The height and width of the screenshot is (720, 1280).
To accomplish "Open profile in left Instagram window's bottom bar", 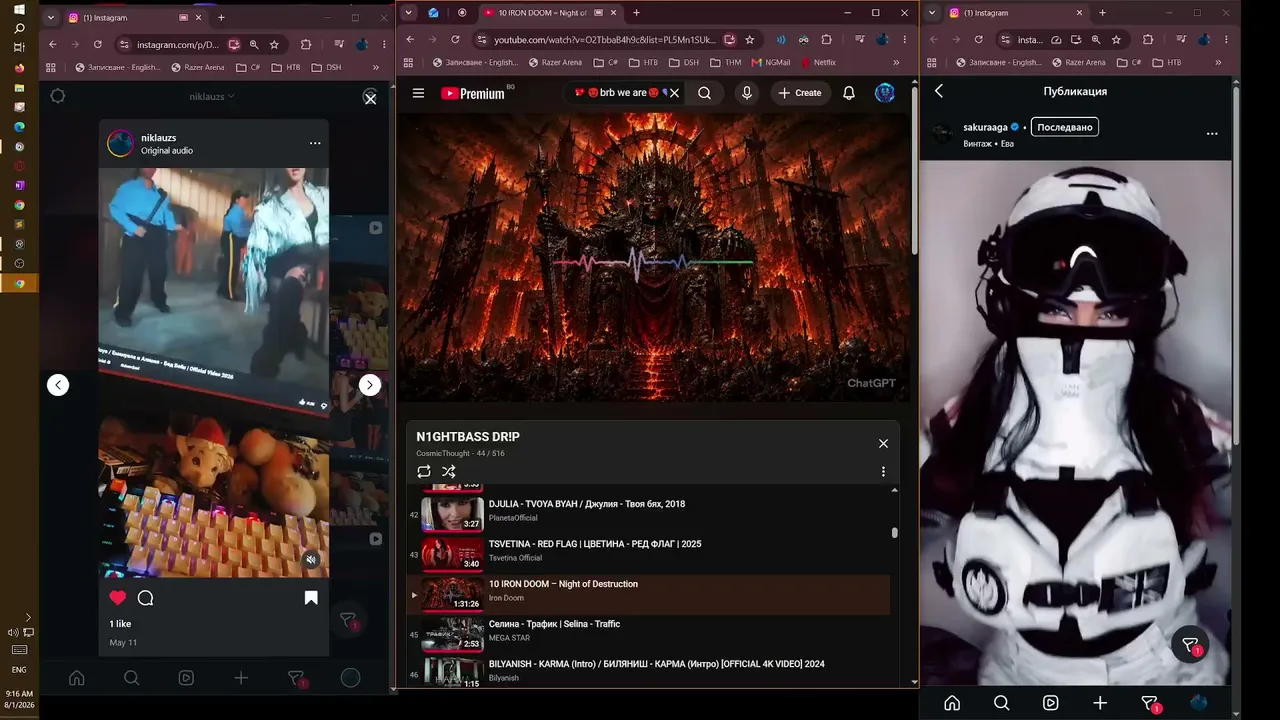I will pos(350,678).
